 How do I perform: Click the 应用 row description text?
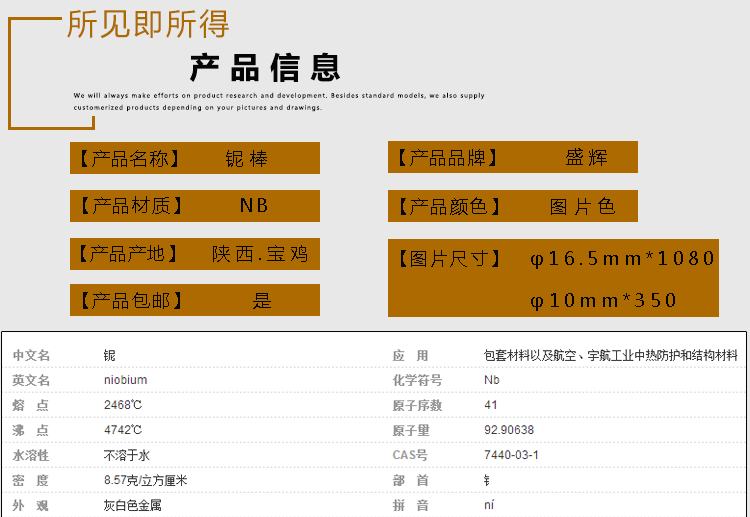pyautogui.click(x=610, y=355)
